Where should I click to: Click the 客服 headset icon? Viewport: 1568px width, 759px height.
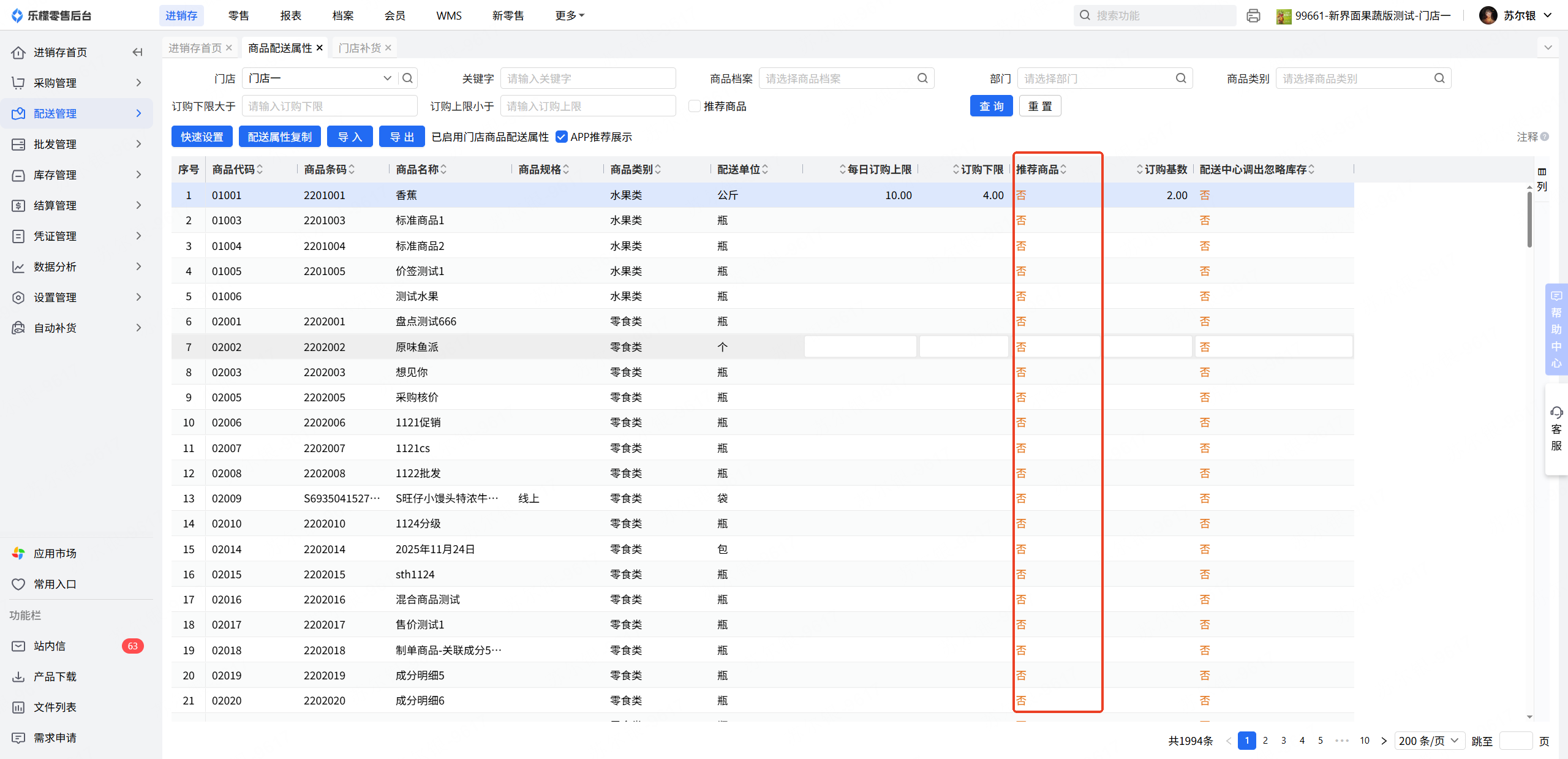click(1556, 412)
